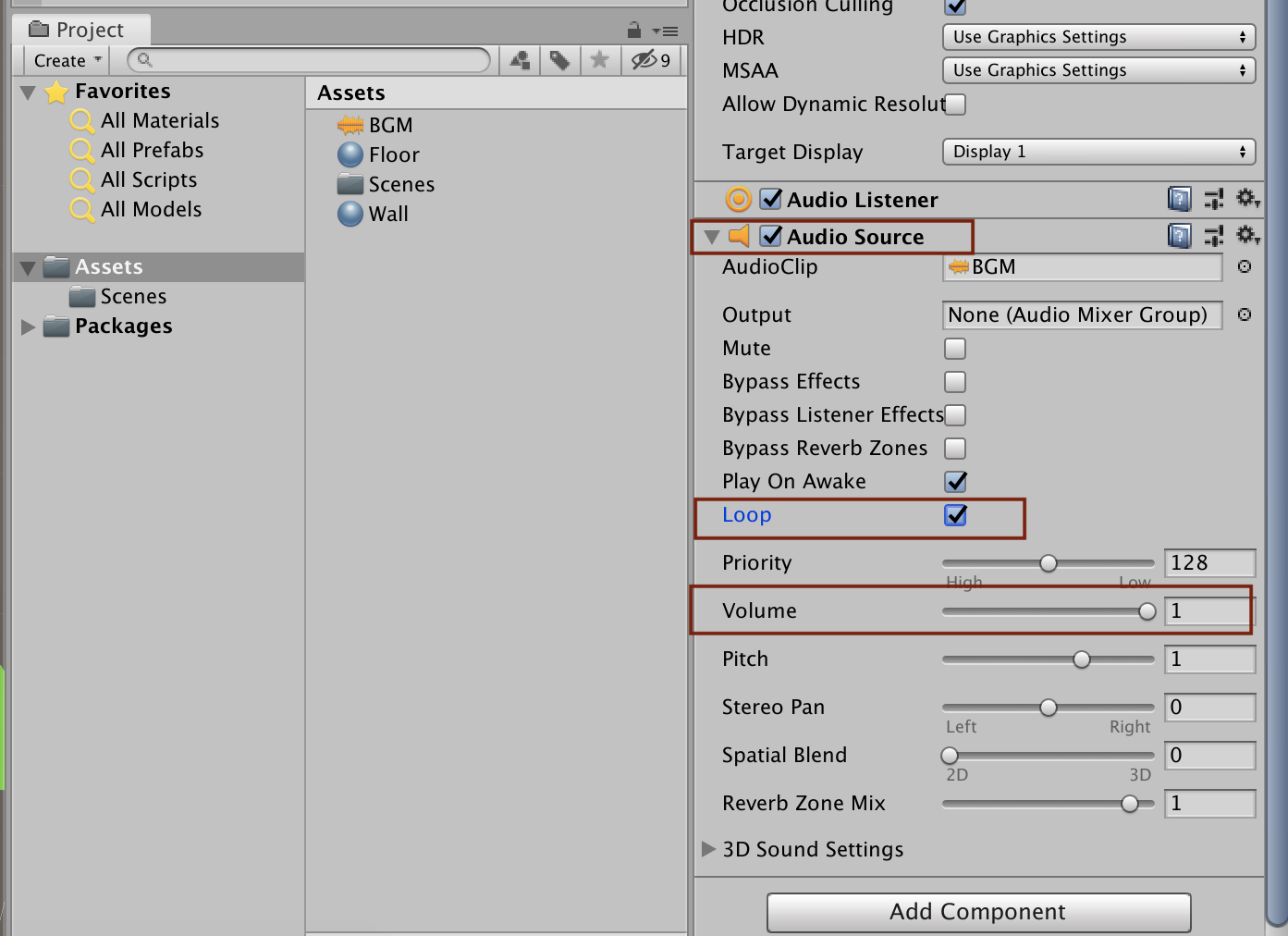The height and width of the screenshot is (936, 1288).
Task: Click the AudioClip object picker circle
Action: 1245,267
